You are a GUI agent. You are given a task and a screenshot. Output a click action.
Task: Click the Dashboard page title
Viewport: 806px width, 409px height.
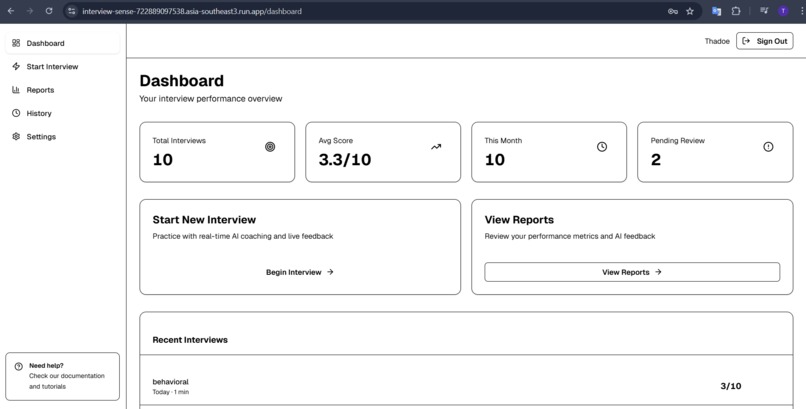181,81
